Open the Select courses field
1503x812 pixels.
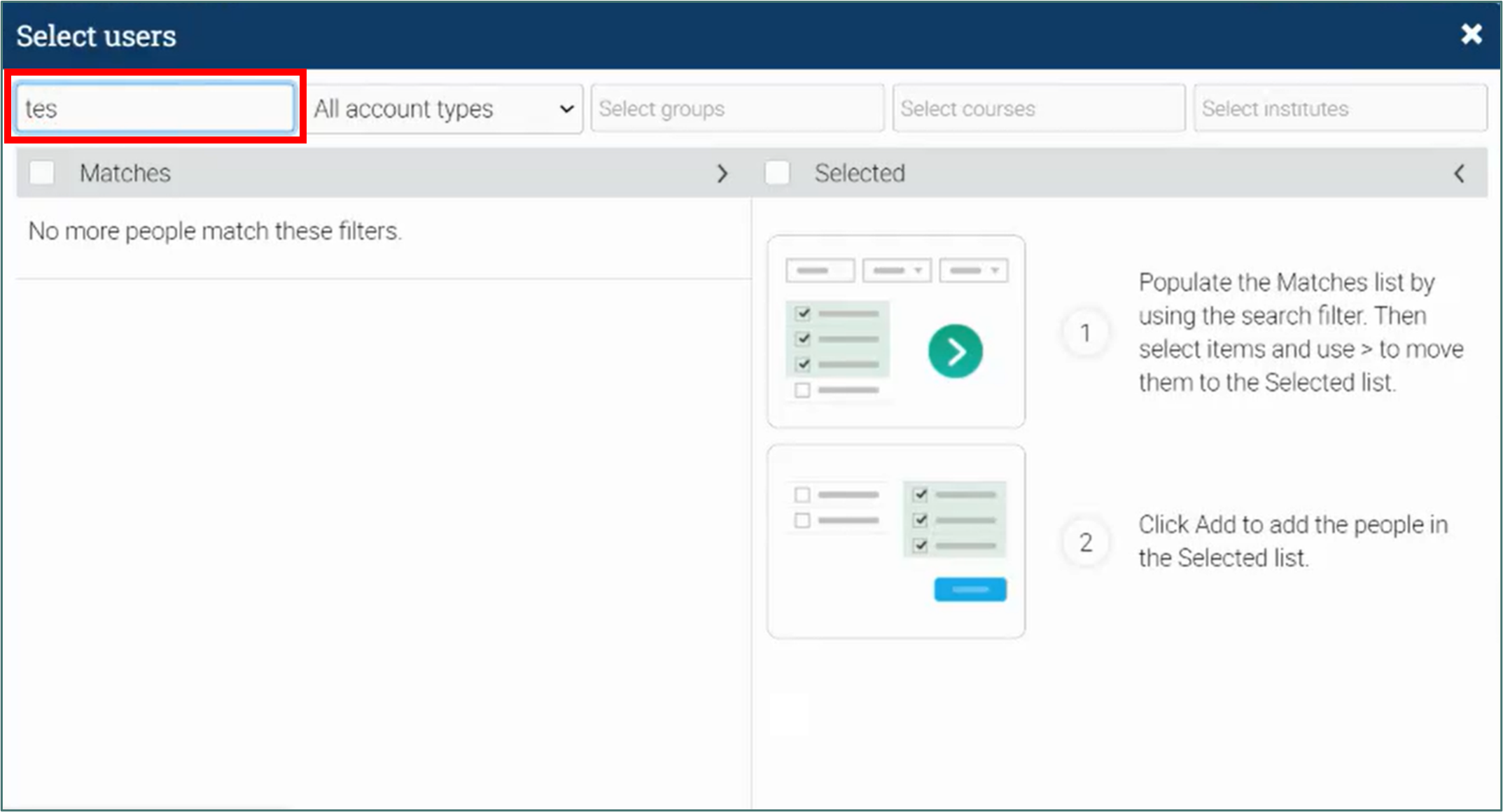1038,108
